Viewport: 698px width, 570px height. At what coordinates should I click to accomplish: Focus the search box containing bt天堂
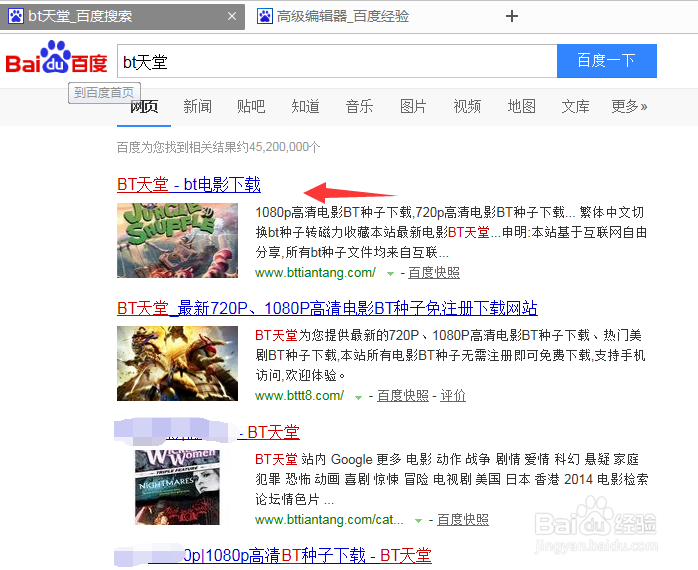point(337,61)
